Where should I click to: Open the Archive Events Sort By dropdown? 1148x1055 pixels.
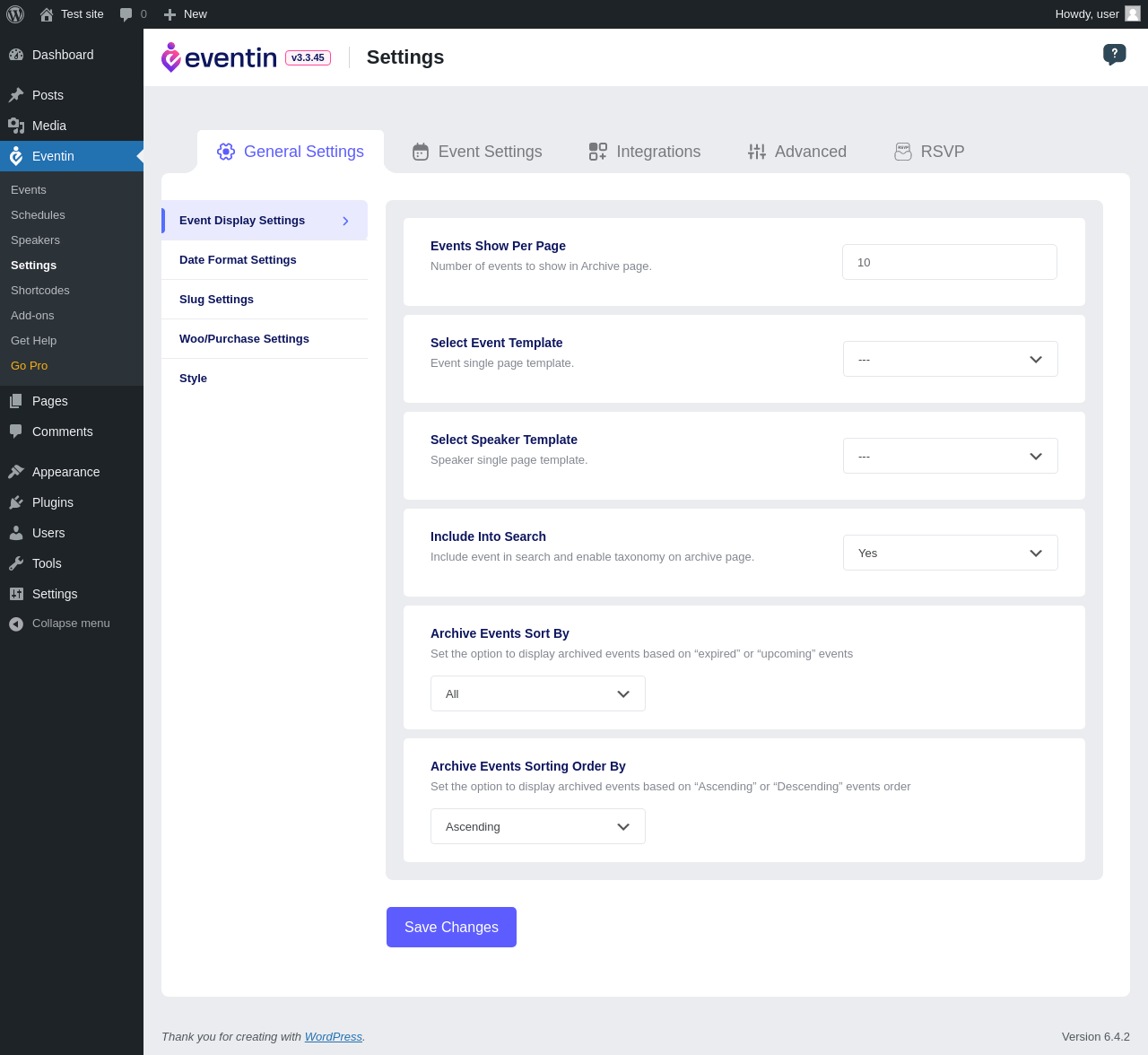click(x=538, y=693)
